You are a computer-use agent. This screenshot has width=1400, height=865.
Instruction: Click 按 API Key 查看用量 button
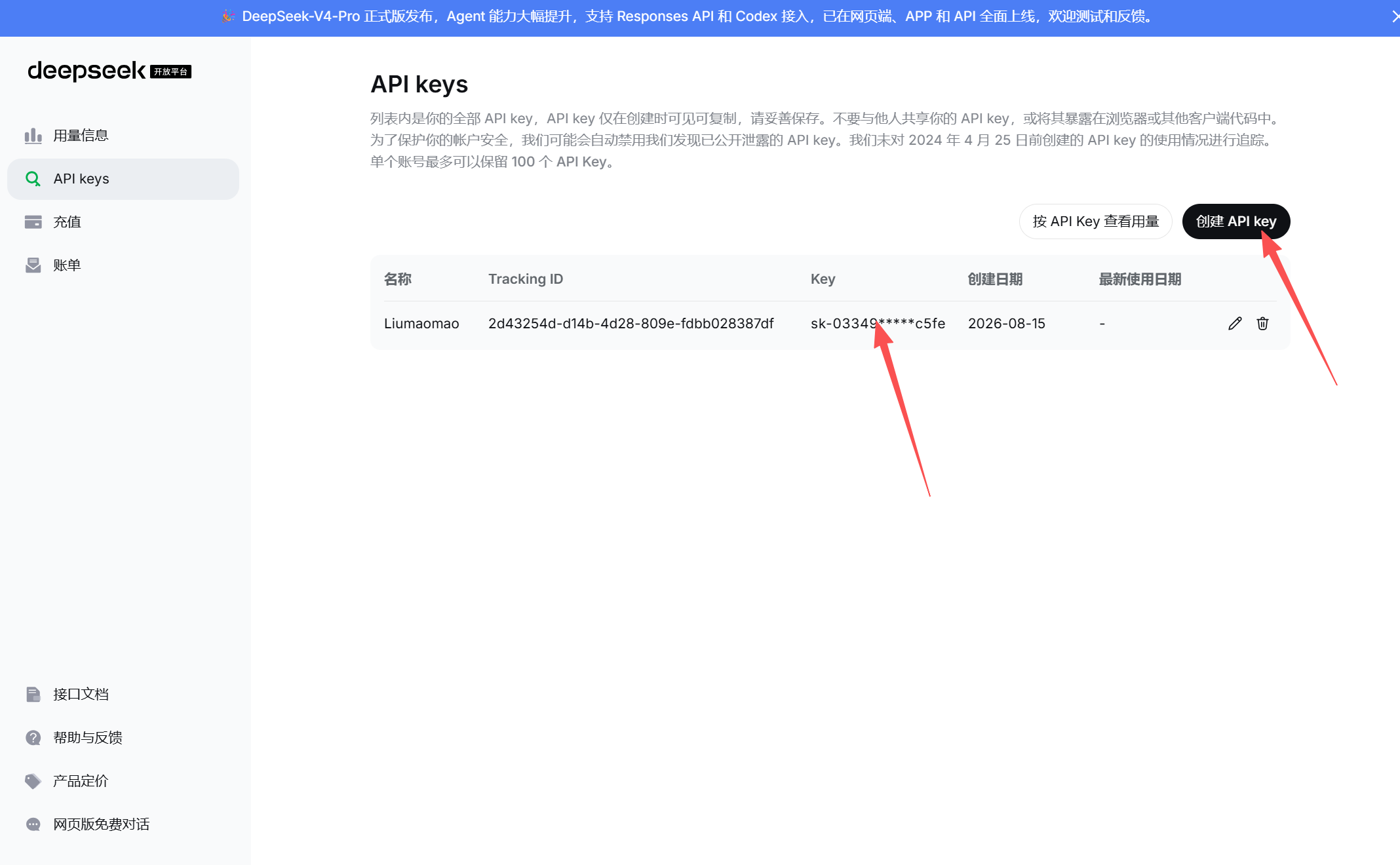(1095, 221)
